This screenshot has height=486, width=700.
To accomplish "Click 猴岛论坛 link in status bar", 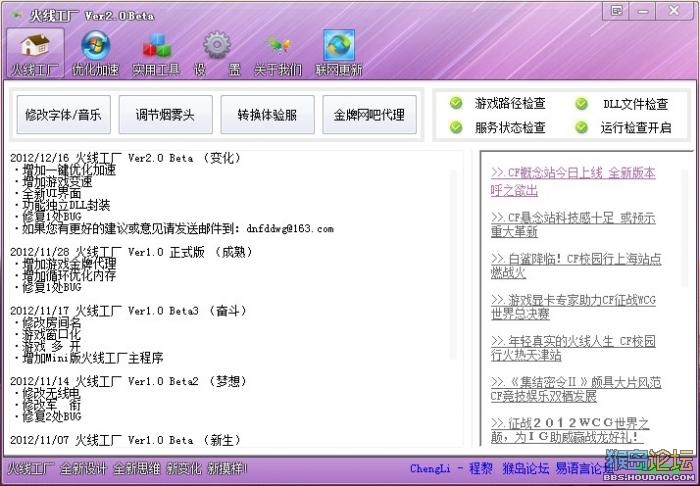I will tap(525, 469).
